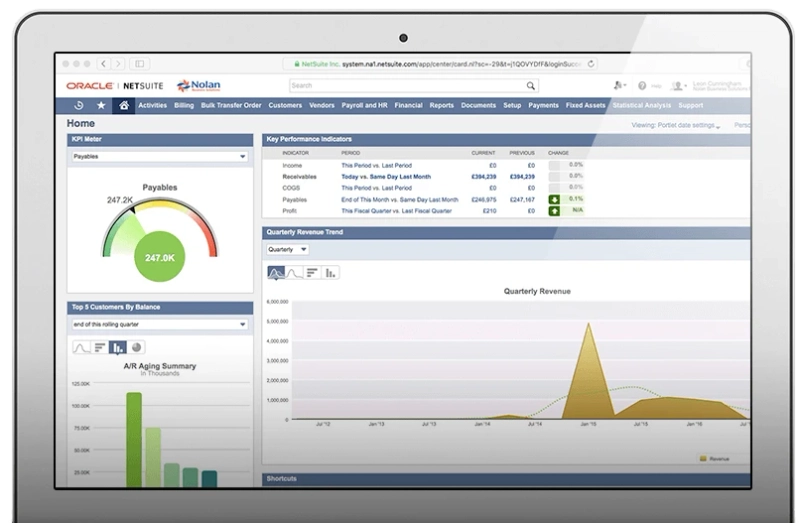The image size is (800, 523).
Task: Click the Payables green down-arrow change indicator
Action: 554,200
